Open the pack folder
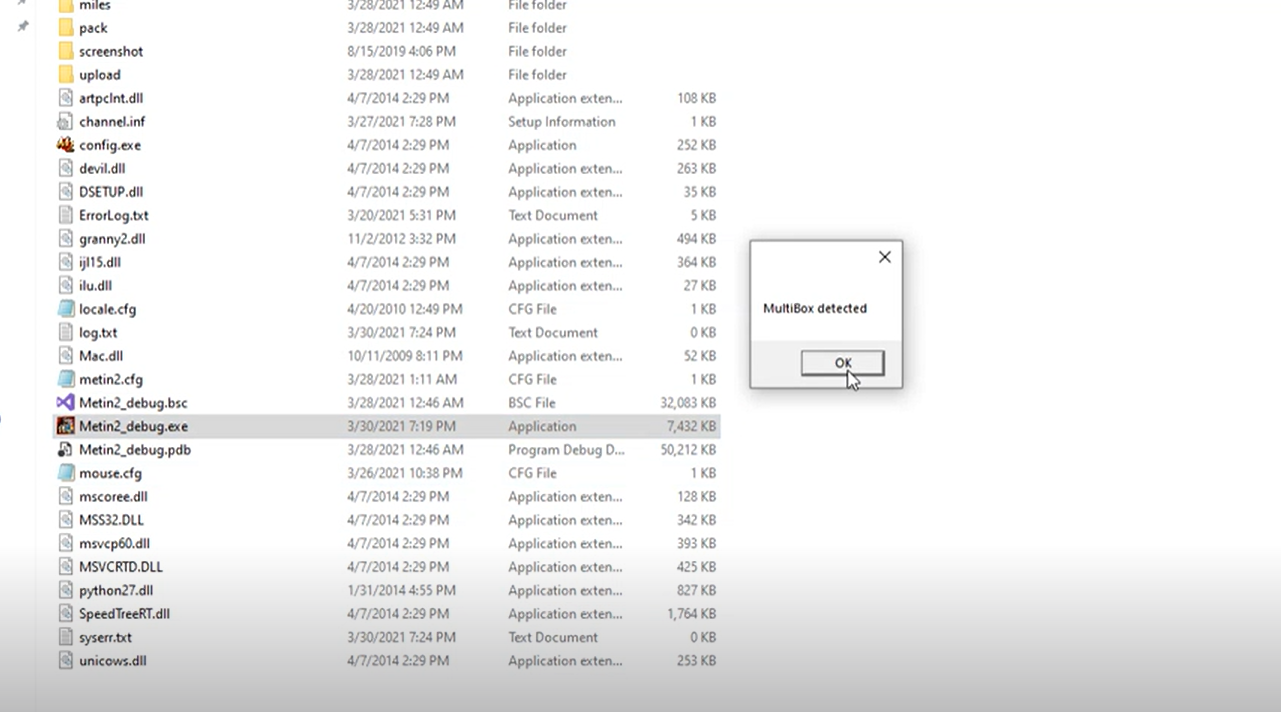Viewport: 1281px width, 712px height. [93, 28]
